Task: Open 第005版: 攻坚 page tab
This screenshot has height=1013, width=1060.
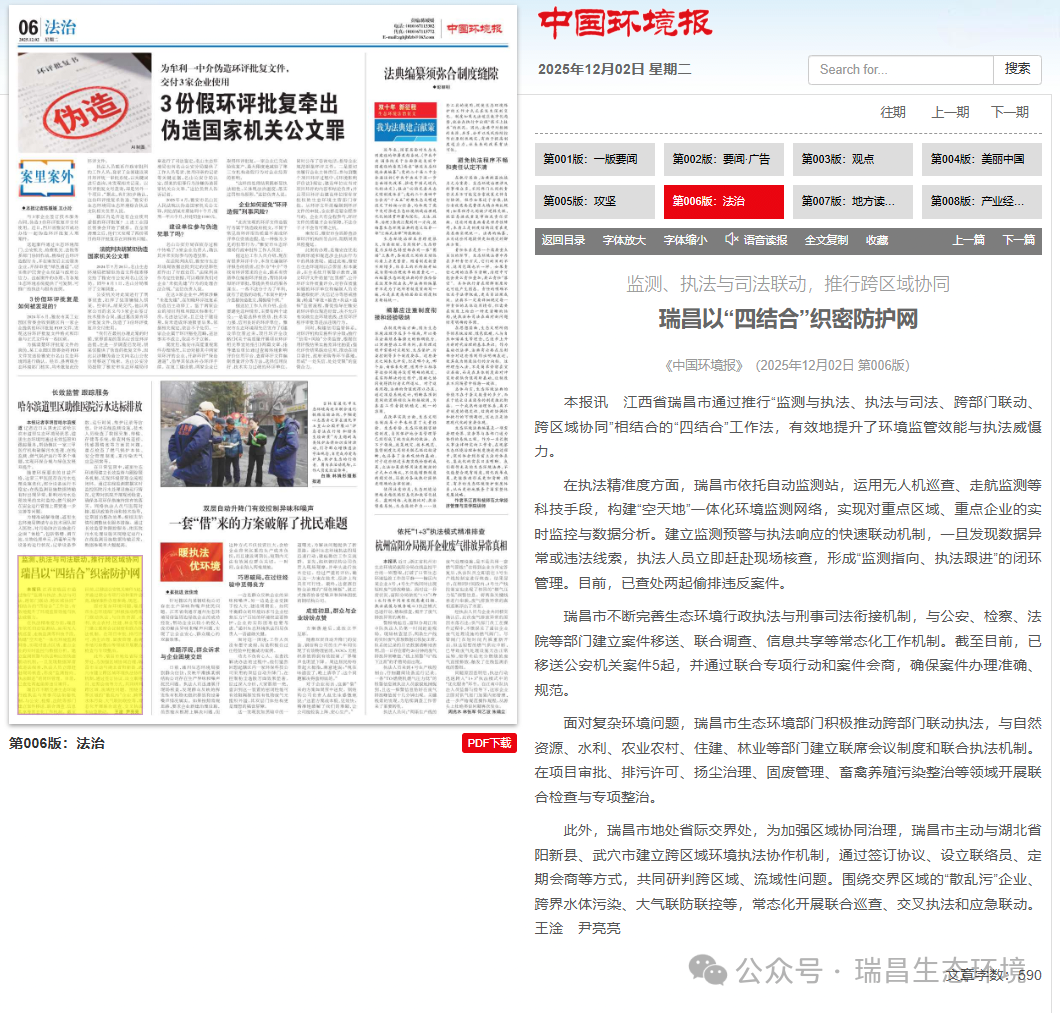Action: (x=594, y=202)
